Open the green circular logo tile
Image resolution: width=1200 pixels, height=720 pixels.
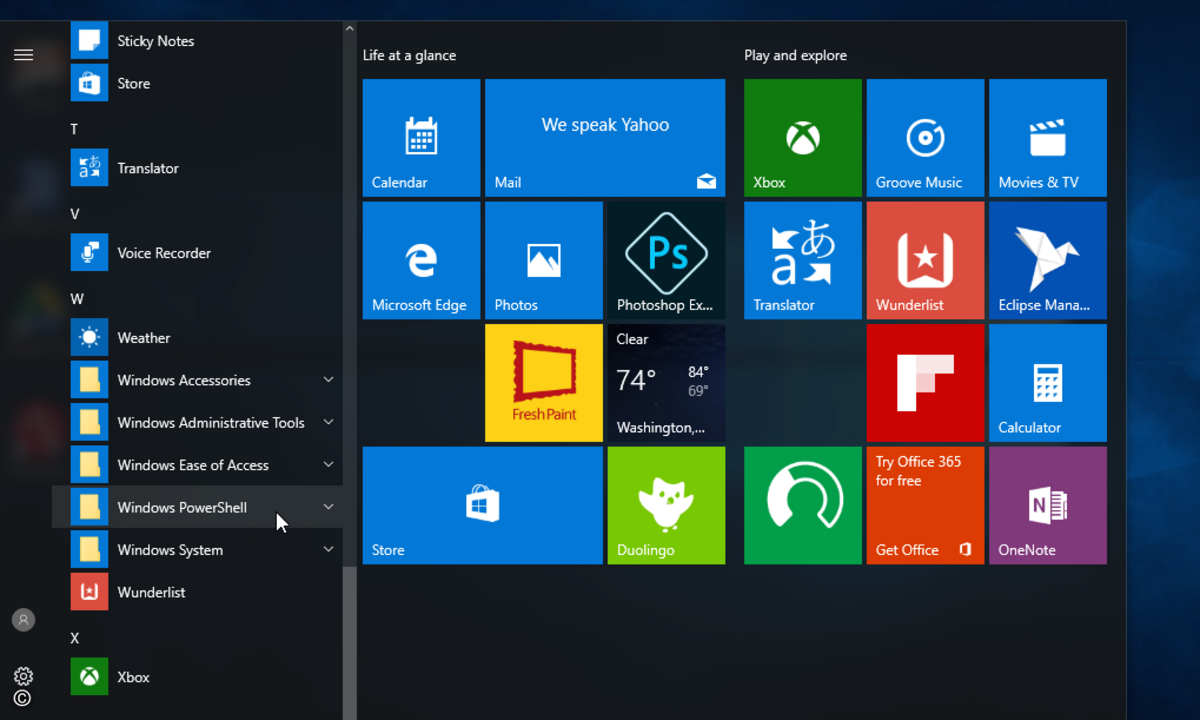coord(803,505)
